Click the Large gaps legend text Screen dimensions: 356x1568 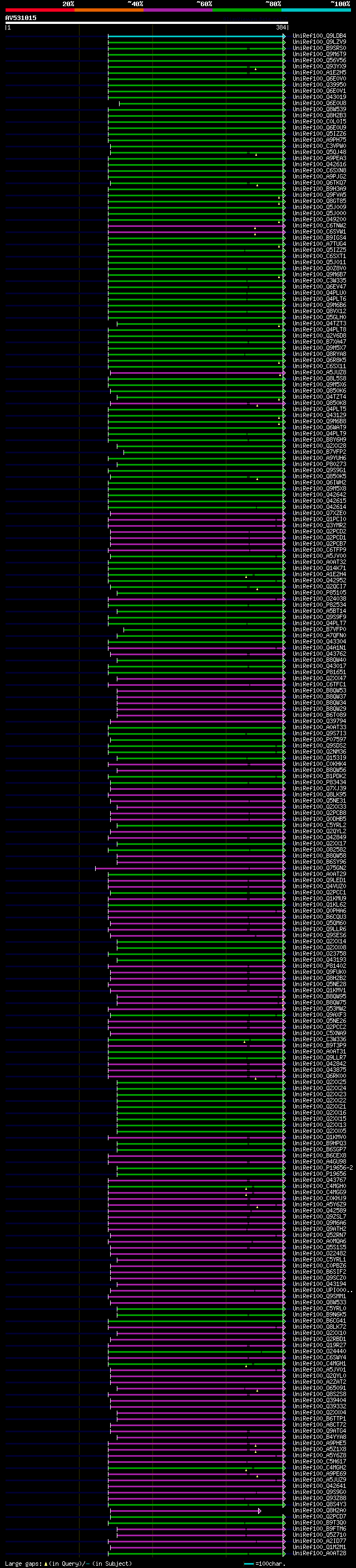click(x=68, y=1564)
